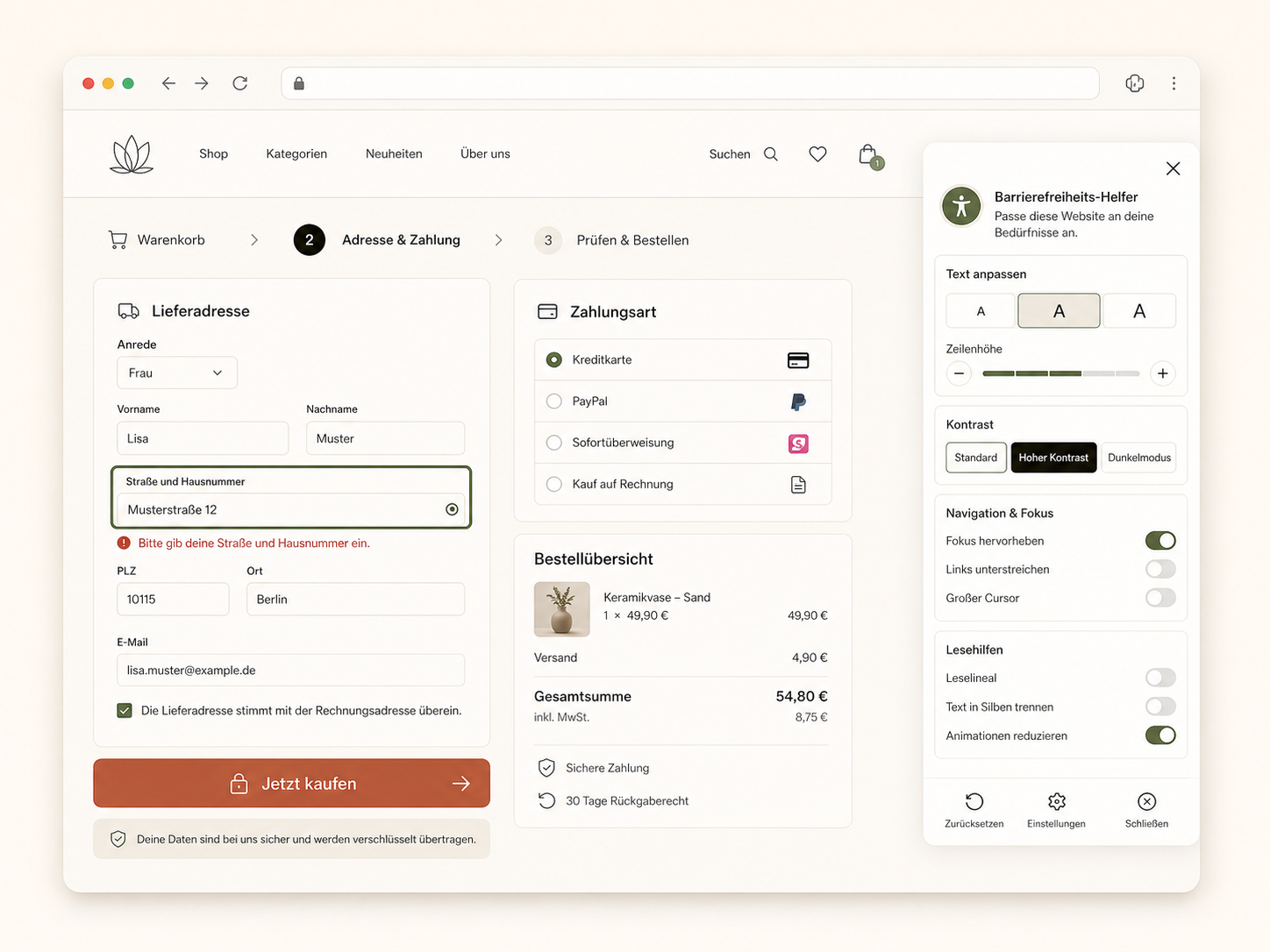Reload the page with refresh icon
1270x952 pixels.
[x=240, y=83]
